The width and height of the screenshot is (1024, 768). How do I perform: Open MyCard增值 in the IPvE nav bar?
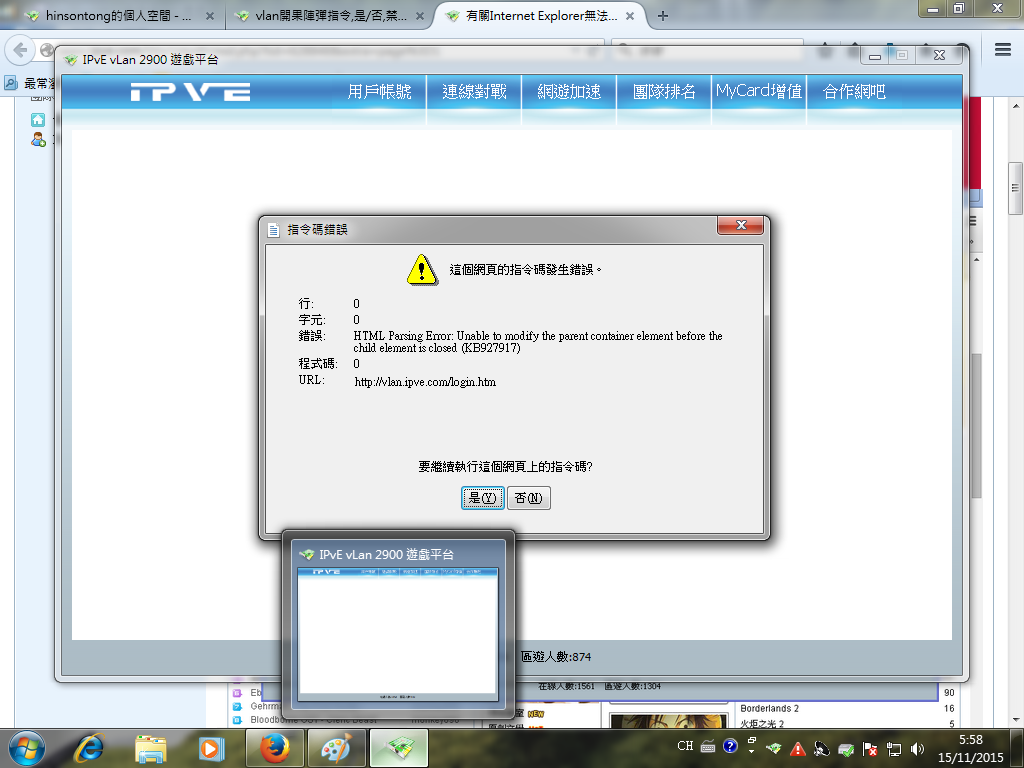(759, 91)
